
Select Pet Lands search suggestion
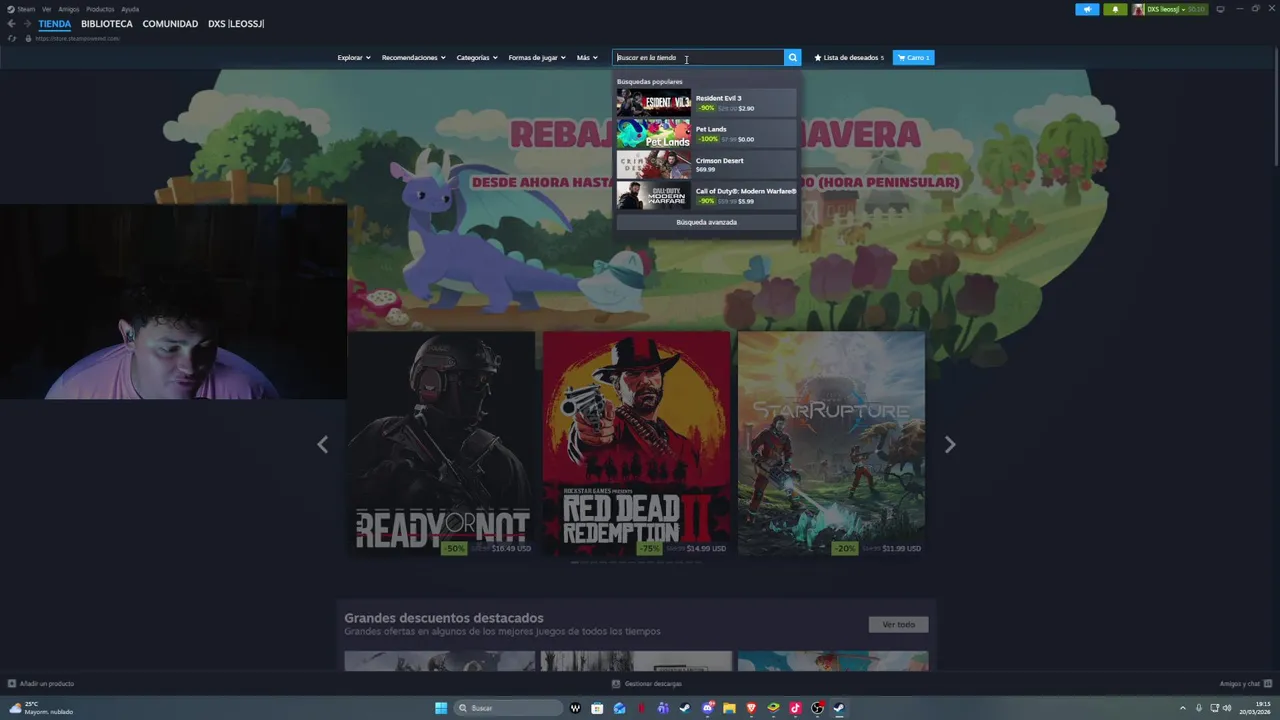706,134
